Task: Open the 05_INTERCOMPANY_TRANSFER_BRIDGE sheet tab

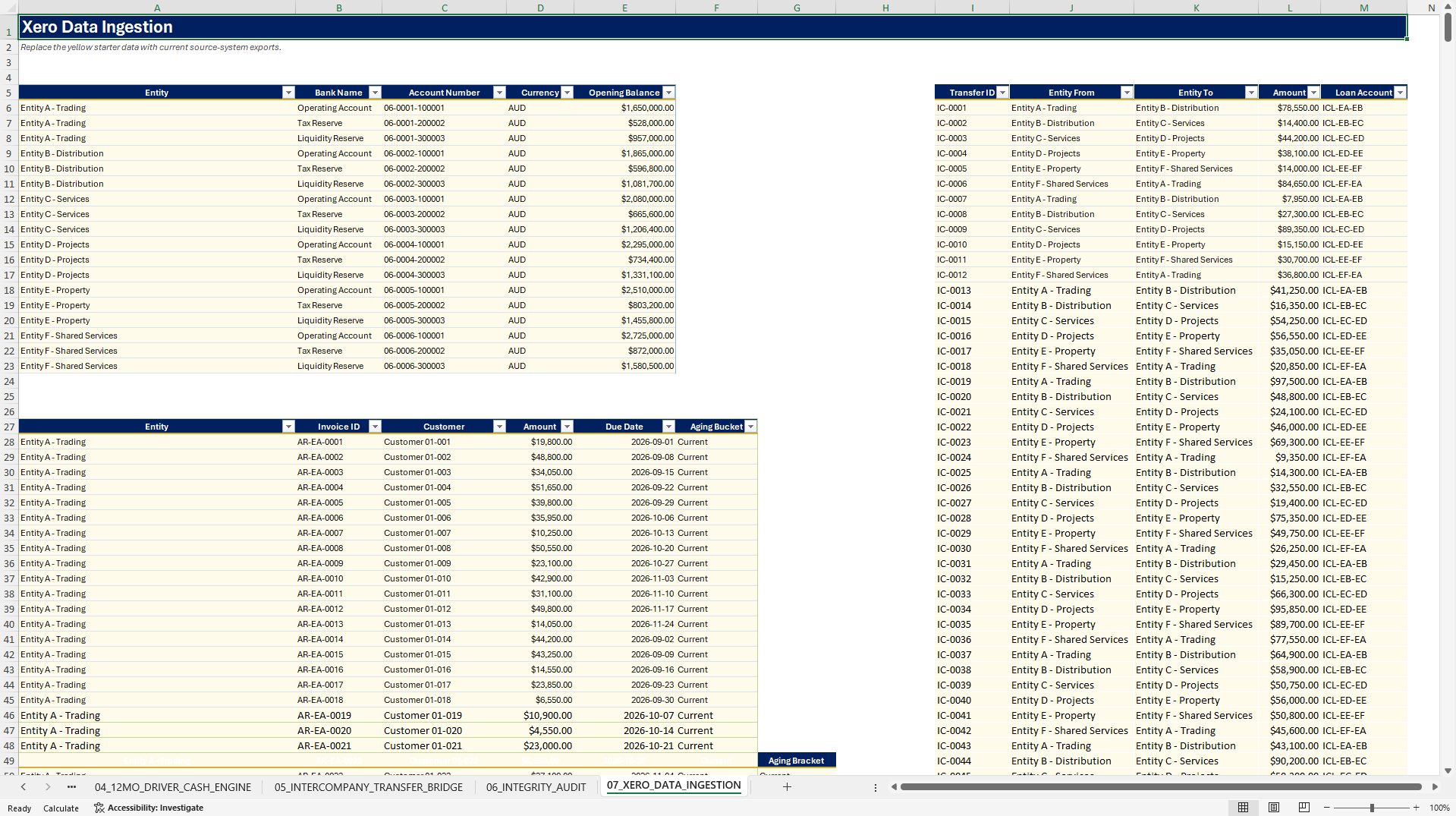Action: pyautogui.click(x=369, y=787)
